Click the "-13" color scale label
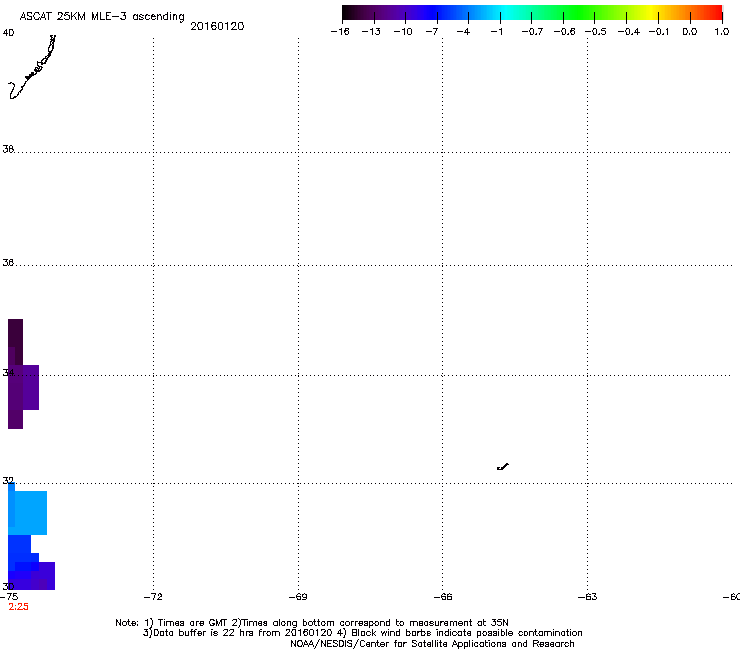740x650 pixels. [x=371, y=32]
